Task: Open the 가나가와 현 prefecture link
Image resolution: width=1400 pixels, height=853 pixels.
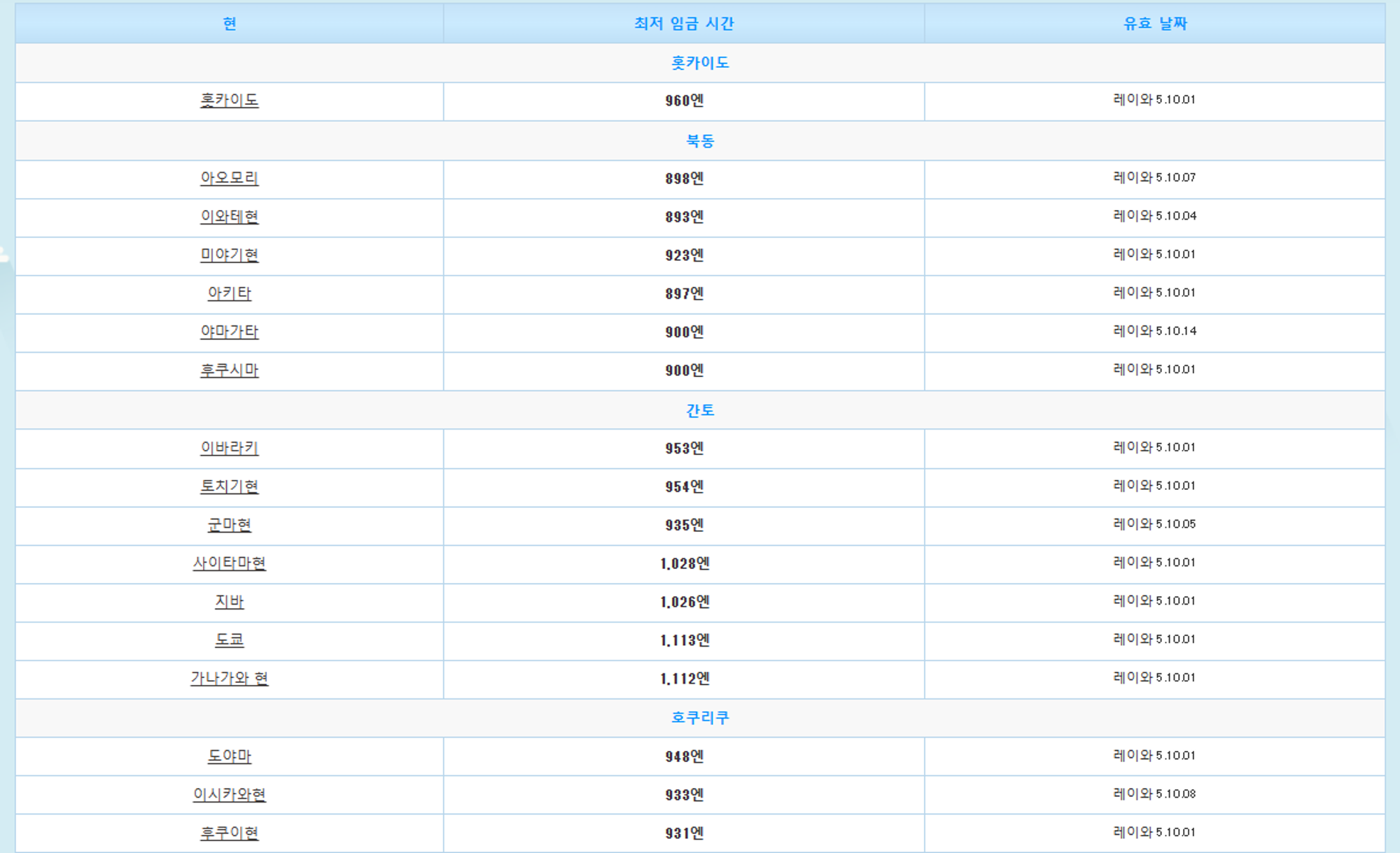Action: (230, 679)
